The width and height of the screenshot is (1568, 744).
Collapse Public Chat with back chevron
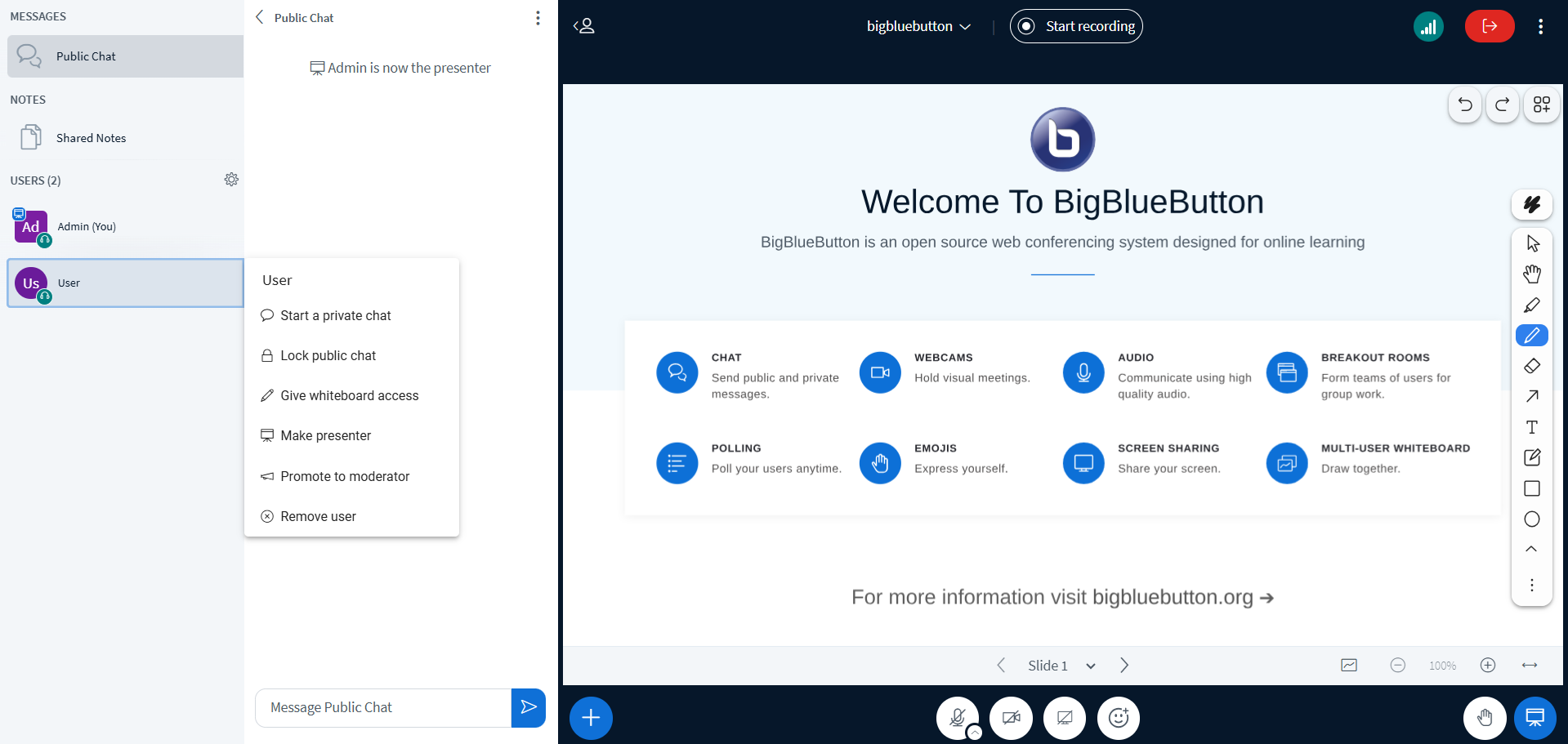[x=260, y=17]
